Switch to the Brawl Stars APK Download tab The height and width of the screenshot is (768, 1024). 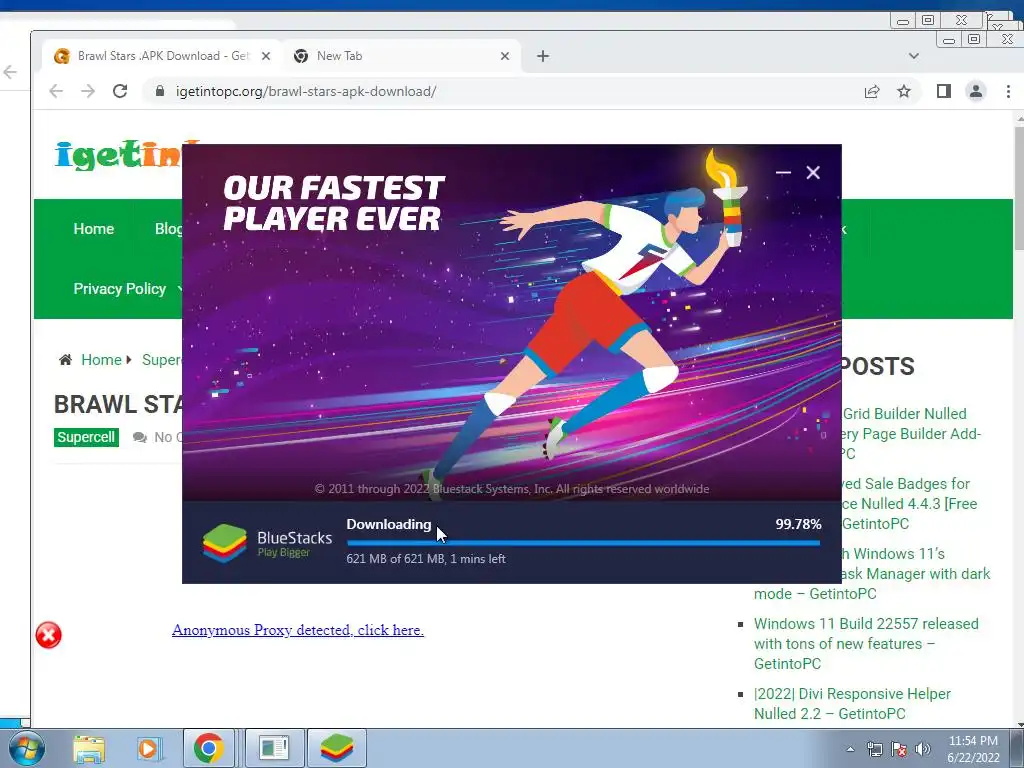pyautogui.click(x=162, y=56)
